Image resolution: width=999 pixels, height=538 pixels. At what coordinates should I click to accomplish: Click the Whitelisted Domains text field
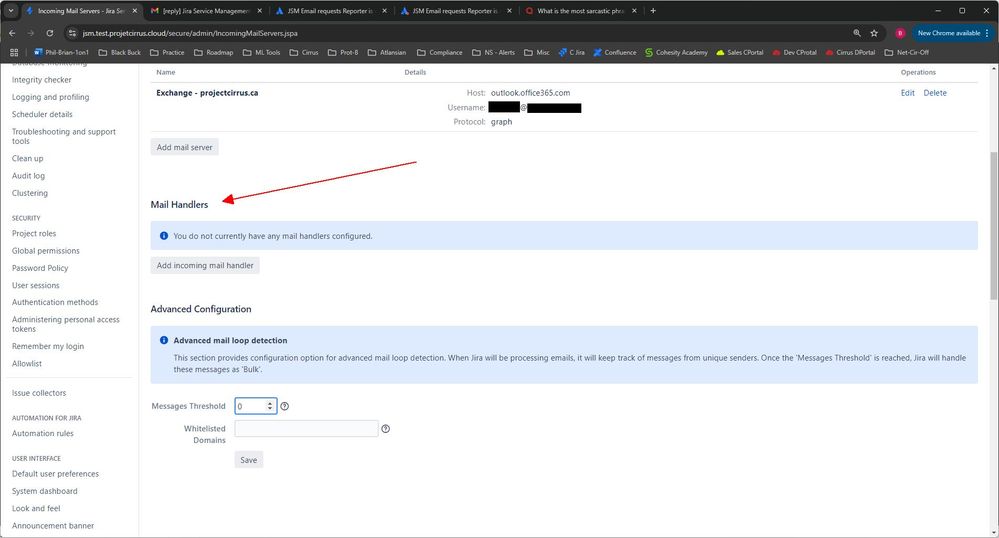click(306, 428)
